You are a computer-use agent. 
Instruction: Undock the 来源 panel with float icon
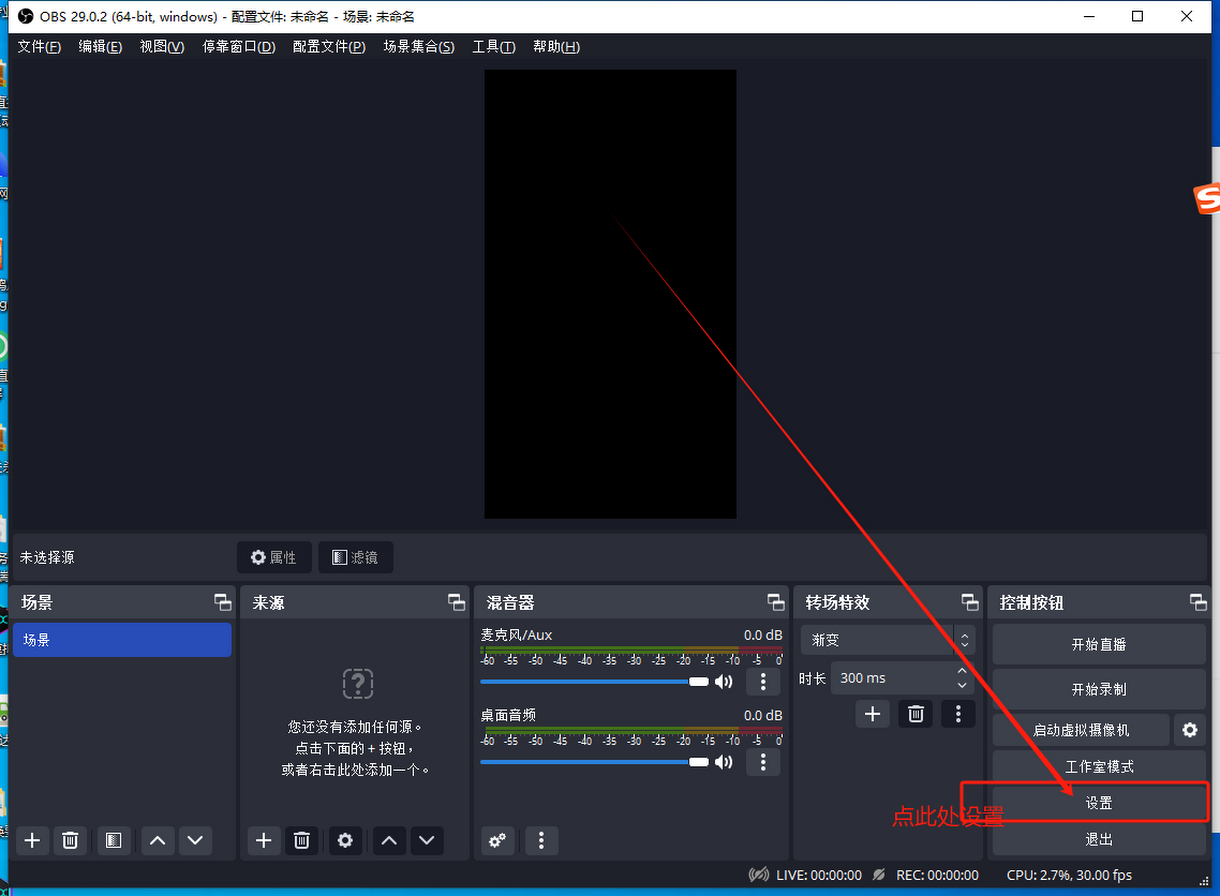(x=456, y=602)
